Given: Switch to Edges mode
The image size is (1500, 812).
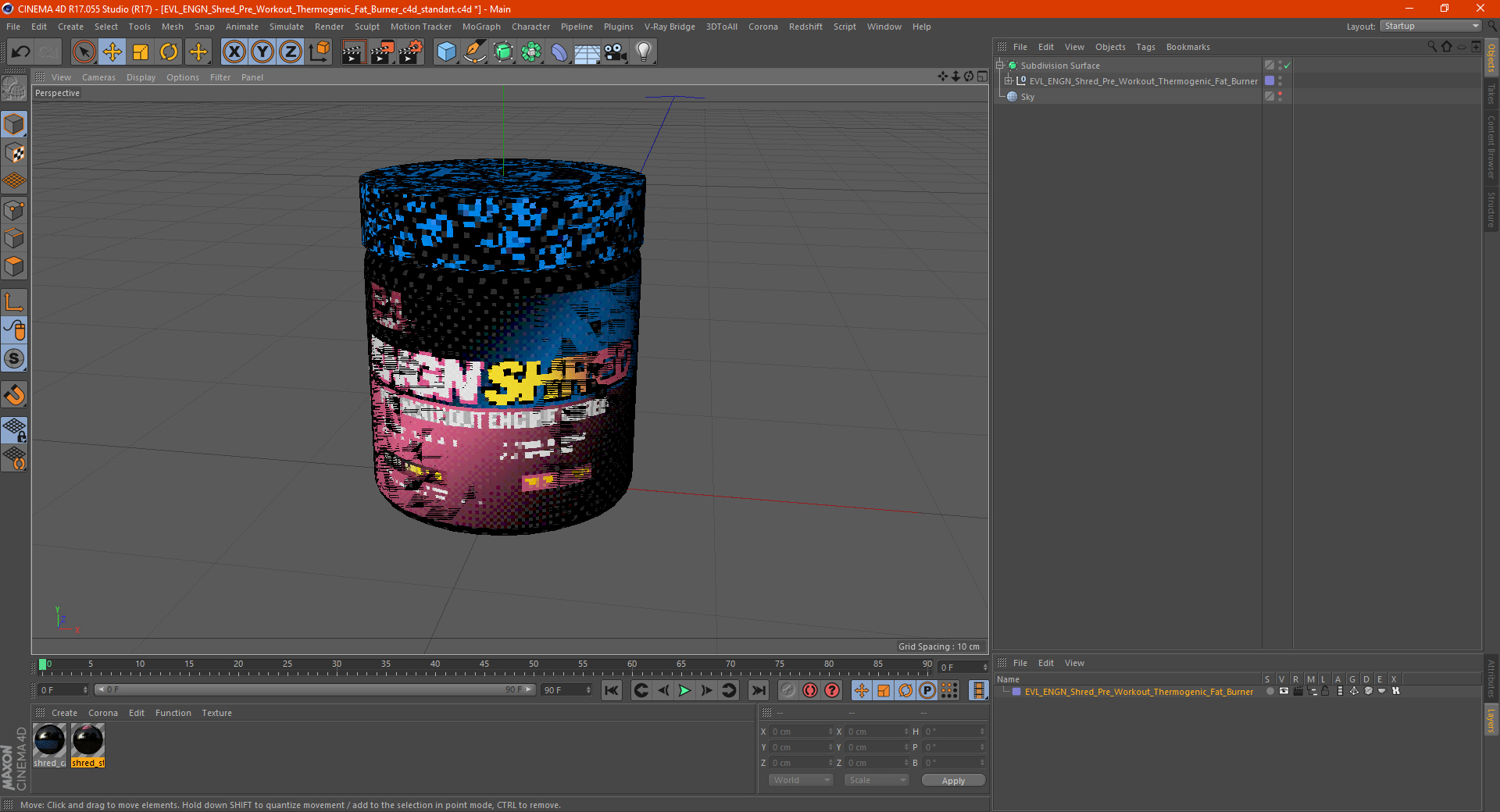Looking at the screenshot, I should click(14, 238).
